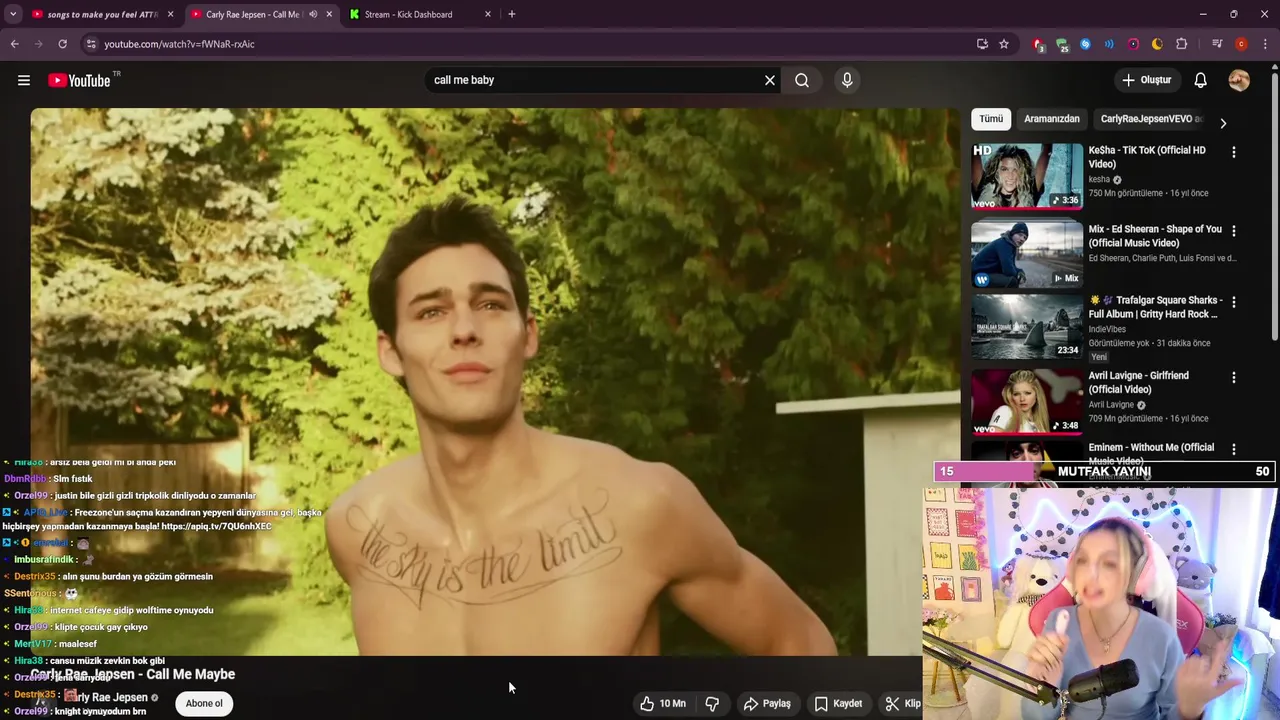This screenshot has width=1280, height=720.
Task: Start voice search with the microphone icon
Action: click(847, 80)
